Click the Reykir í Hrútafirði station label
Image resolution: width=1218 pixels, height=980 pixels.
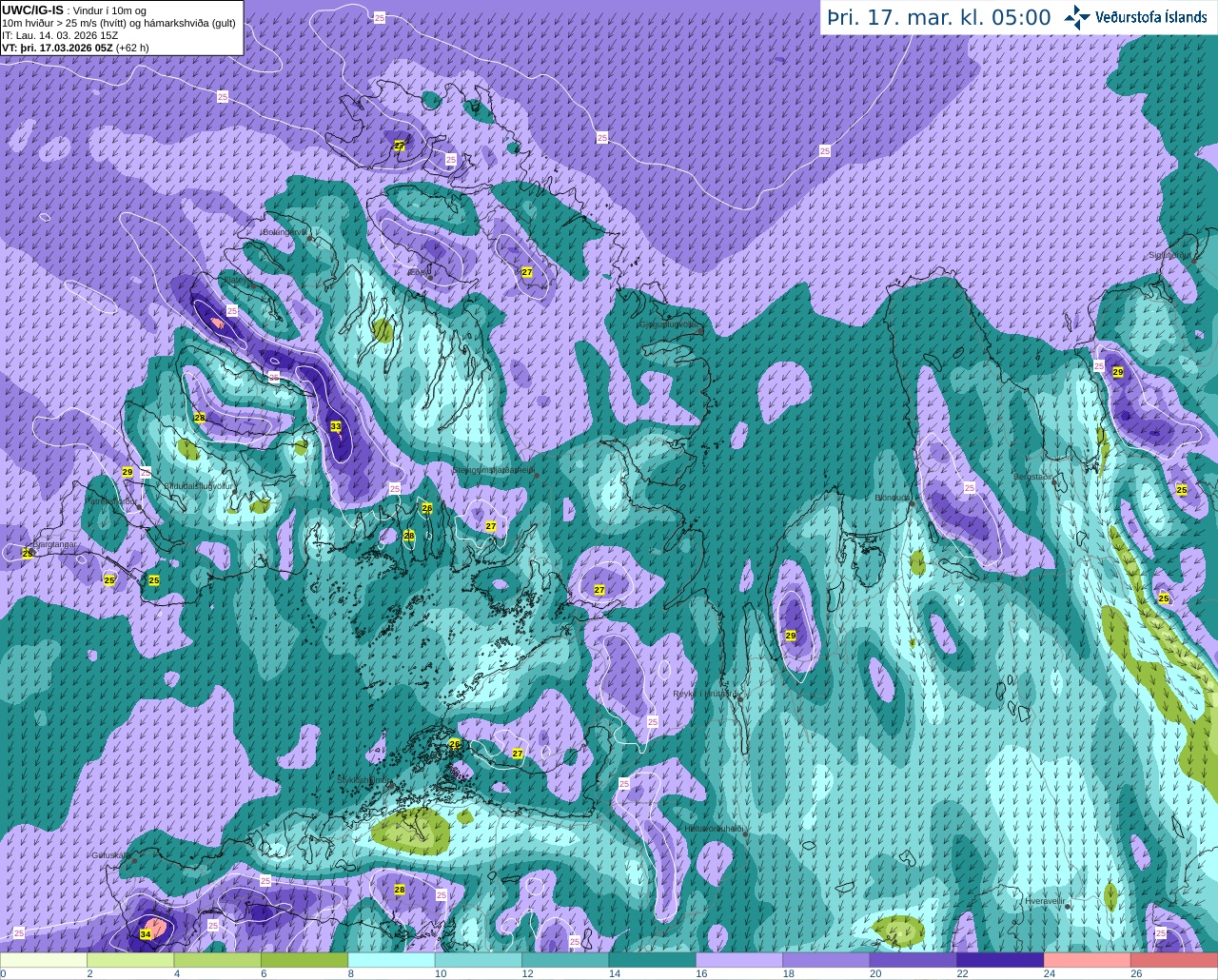click(706, 694)
